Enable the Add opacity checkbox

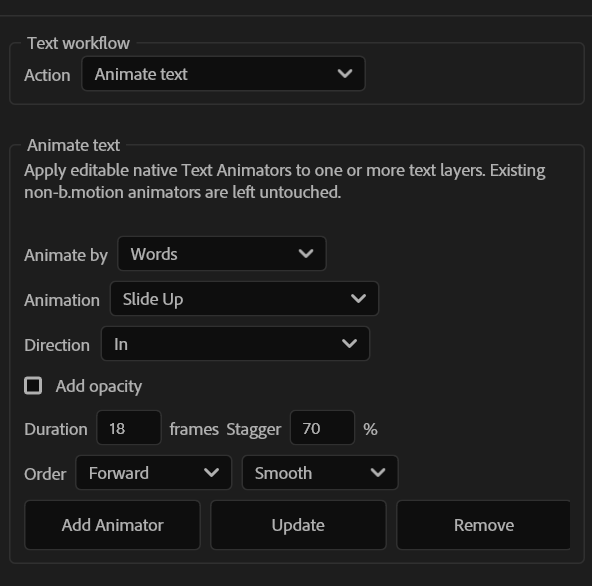(x=33, y=386)
